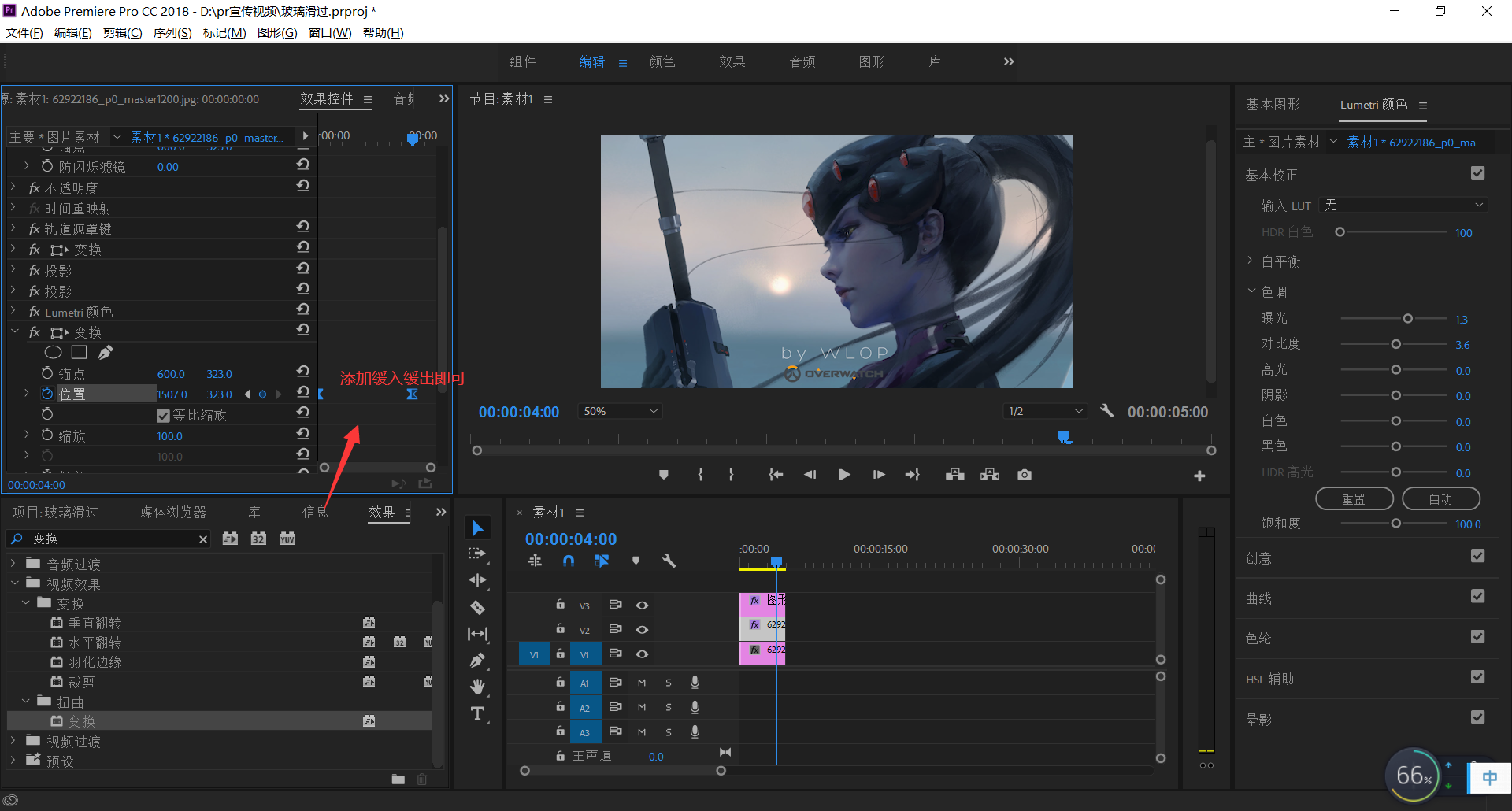This screenshot has width=1512, height=811.
Task: Click the Lift button
Action: [x=955, y=475]
